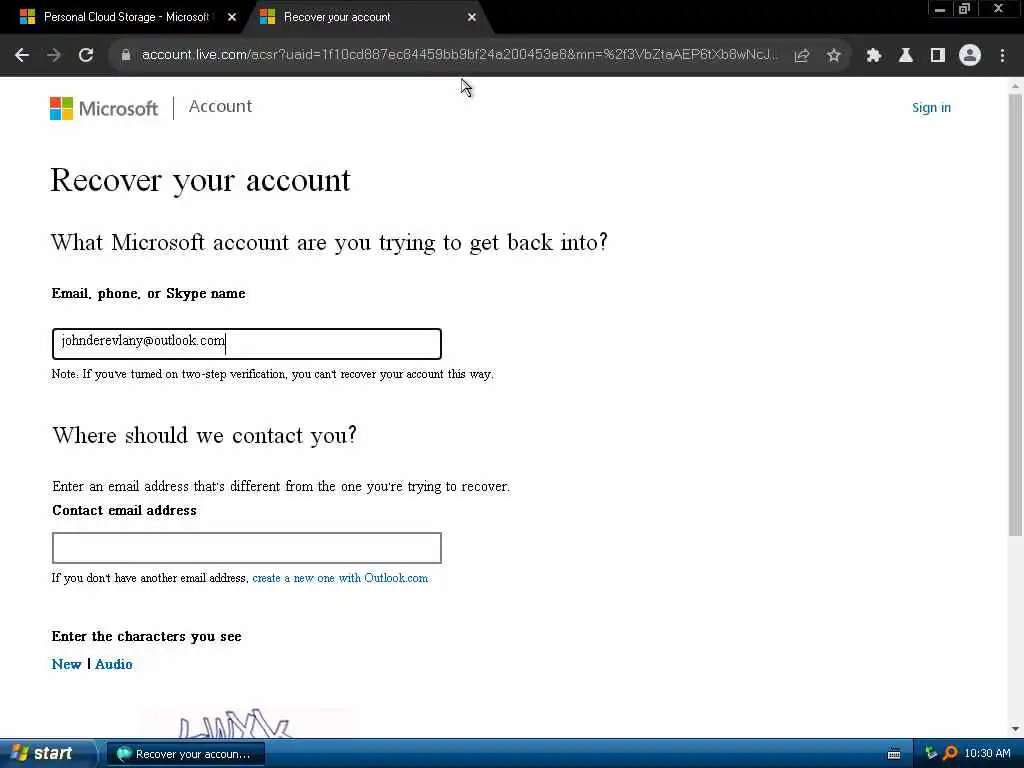Click the browser forward arrow
Screen dimensions: 1024x768
(x=54, y=56)
